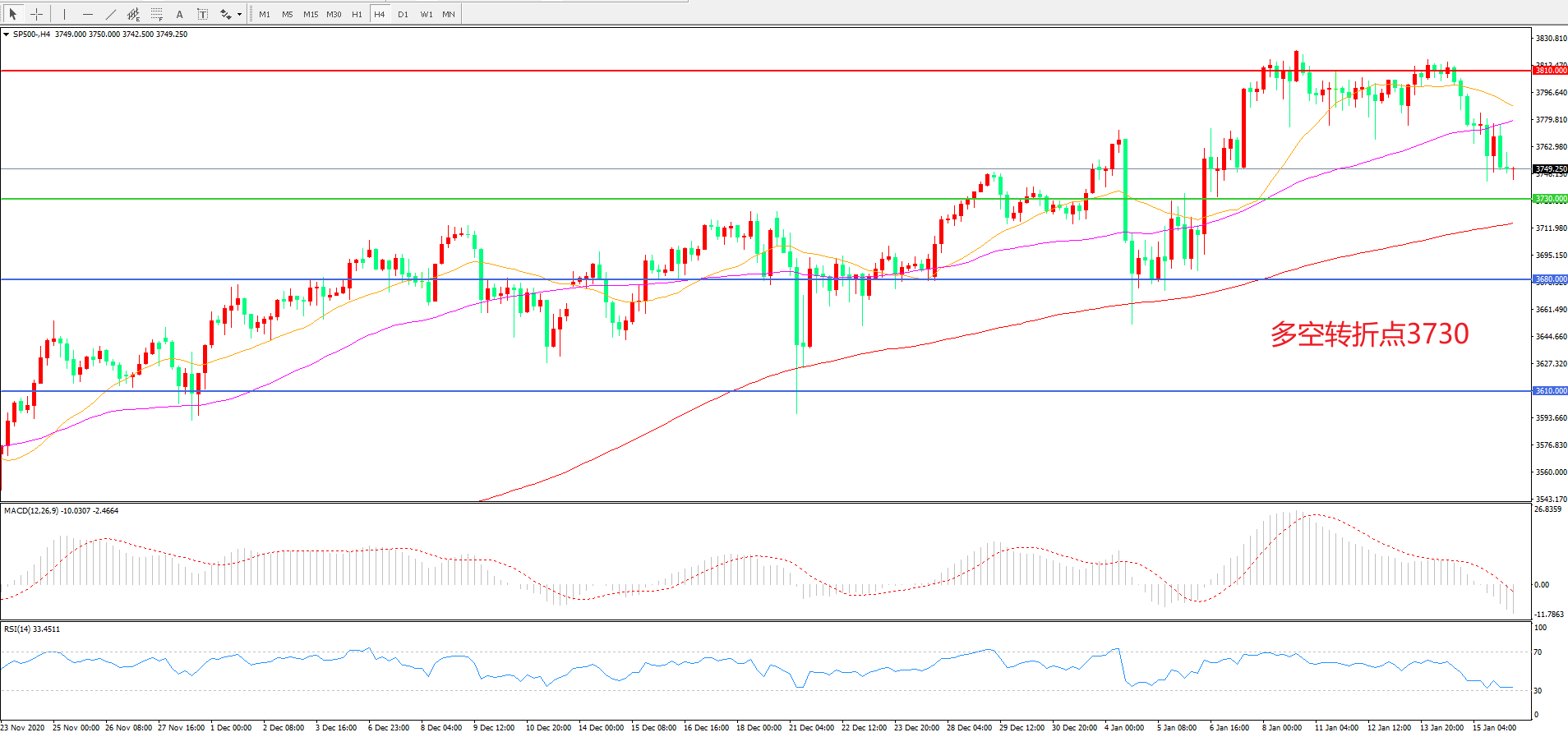1568x737 pixels.
Task: Click the red 多空转折点3730 text annotation
Action: click(x=1369, y=334)
